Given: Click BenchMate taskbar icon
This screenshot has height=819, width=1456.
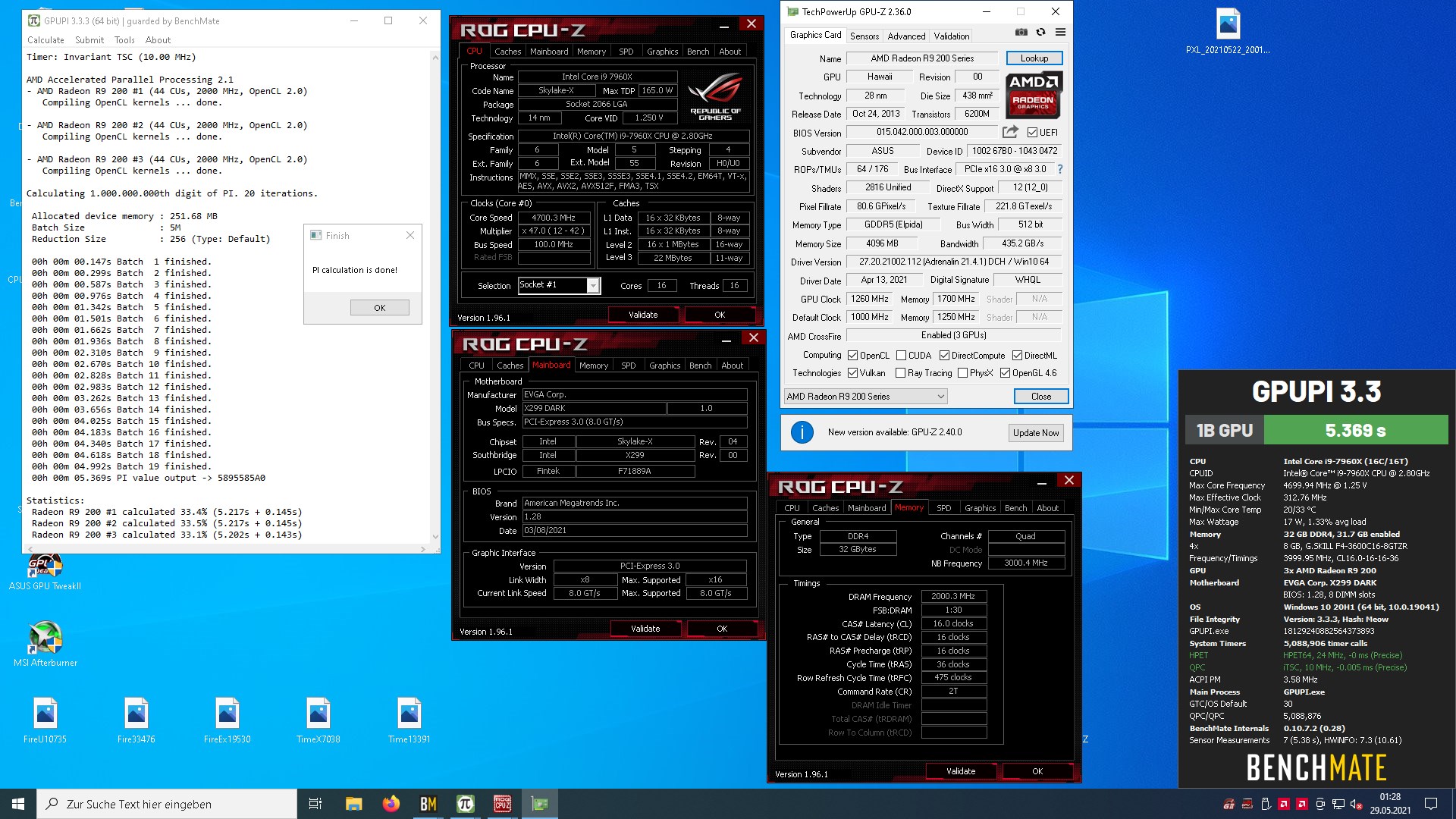Looking at the screenshot, I should (x=428, y=804).
